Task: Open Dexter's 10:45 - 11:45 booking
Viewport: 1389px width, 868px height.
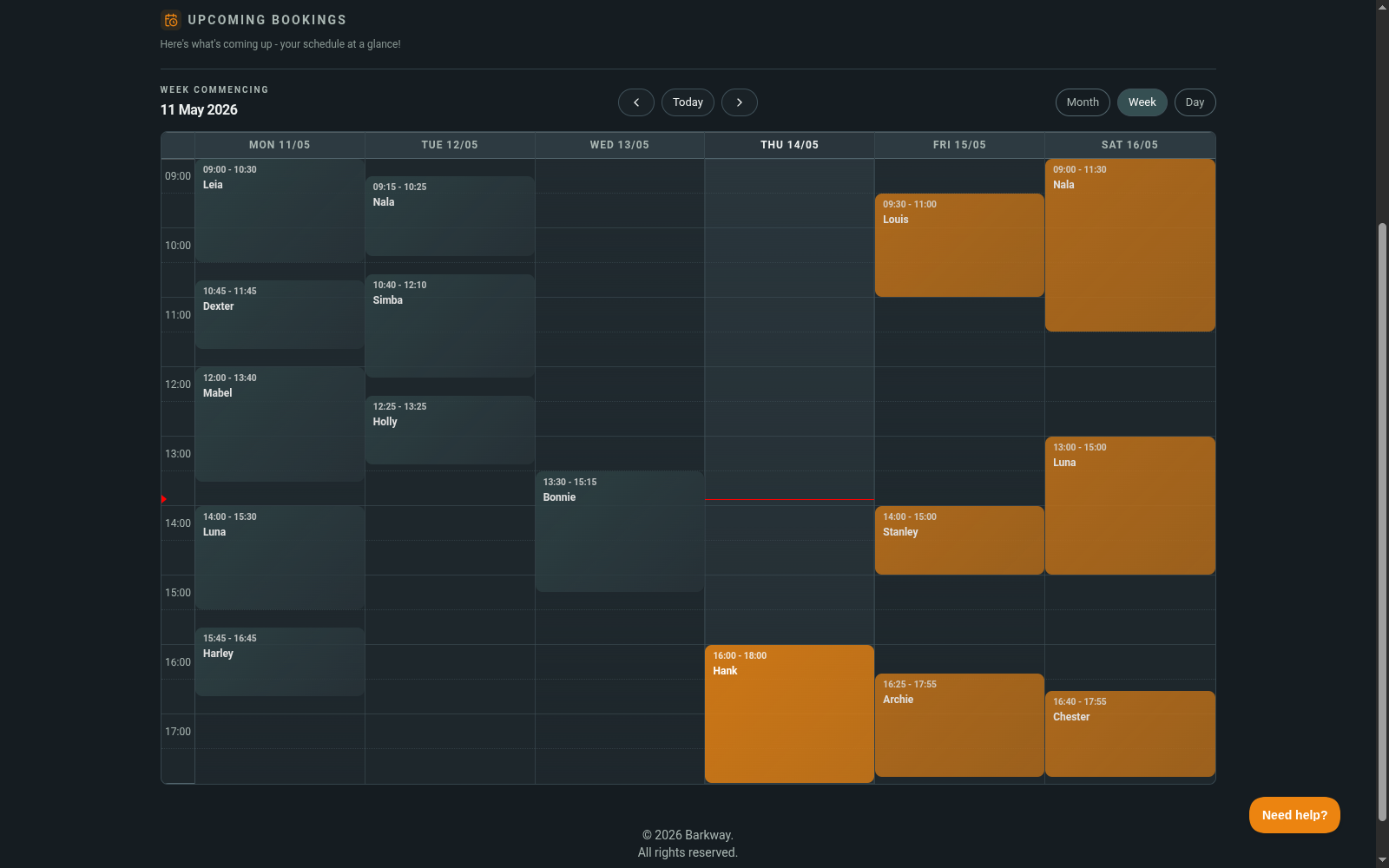Action: point(280,314)
